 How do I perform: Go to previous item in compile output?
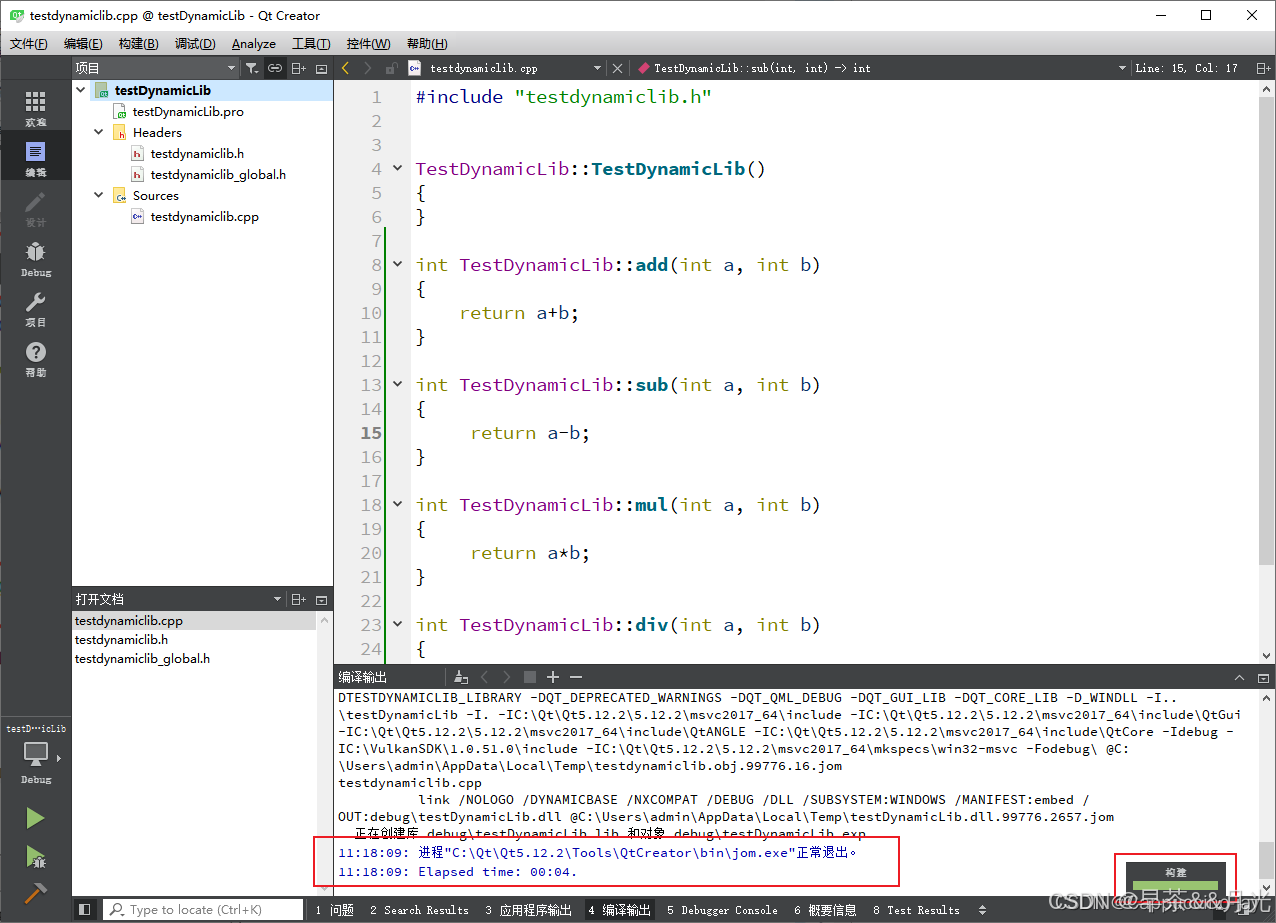485,677
